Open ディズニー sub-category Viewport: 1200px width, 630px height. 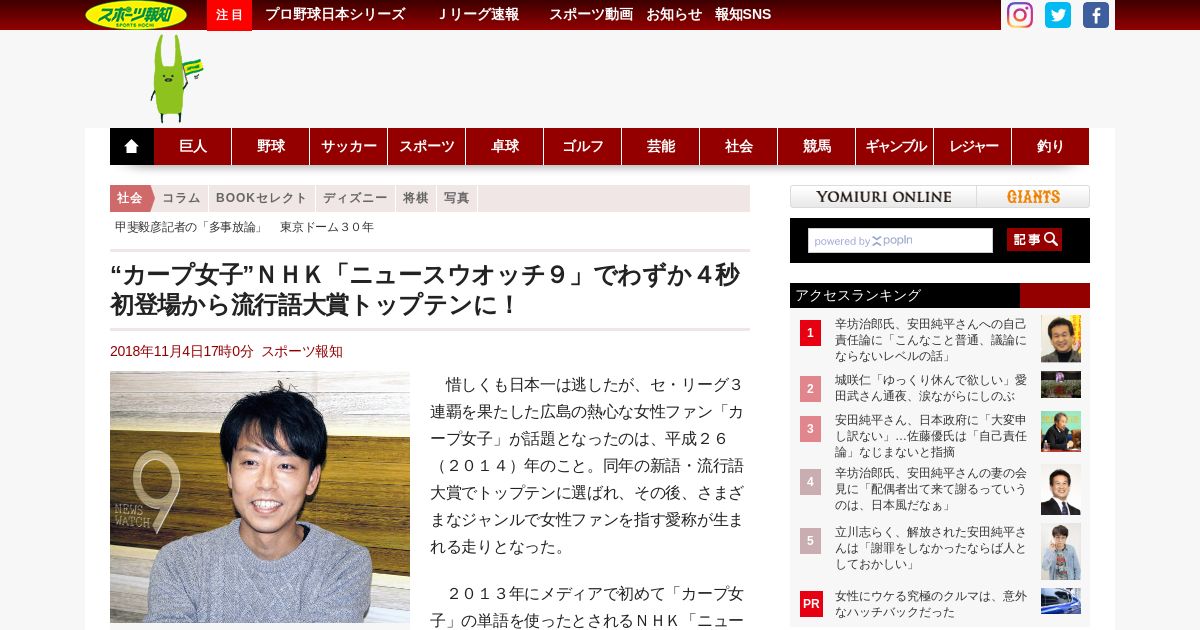(355, 198)
